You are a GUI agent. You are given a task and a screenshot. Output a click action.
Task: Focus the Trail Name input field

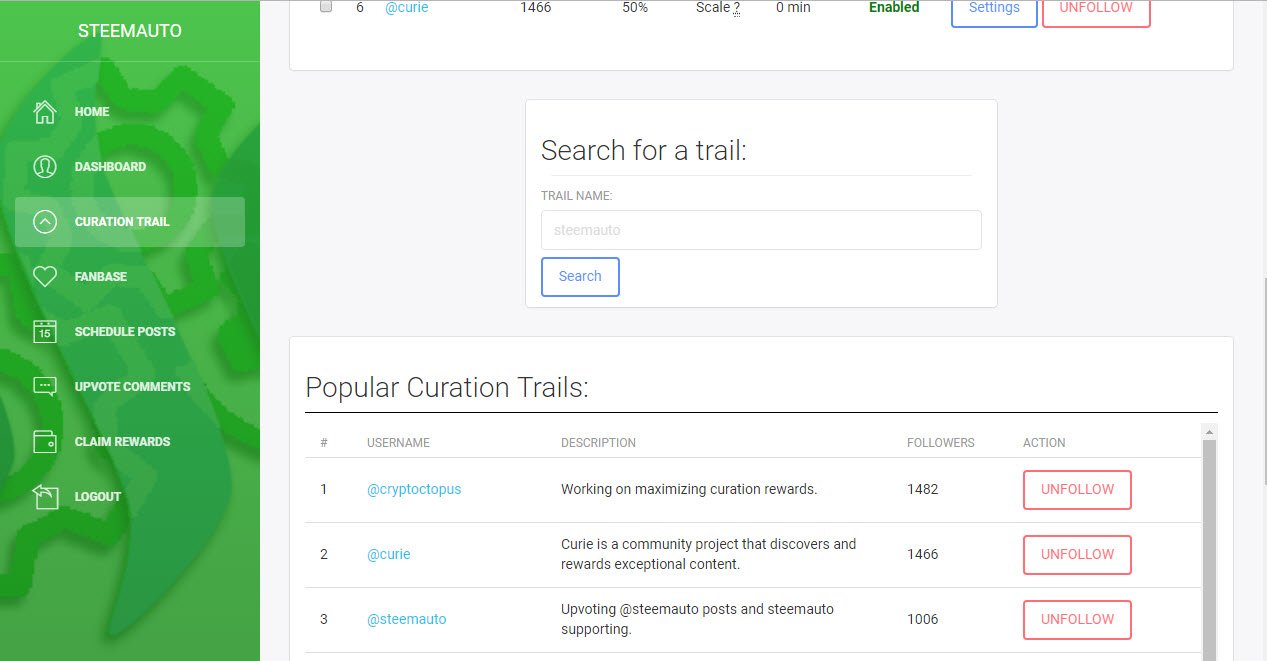click(761, 230)
